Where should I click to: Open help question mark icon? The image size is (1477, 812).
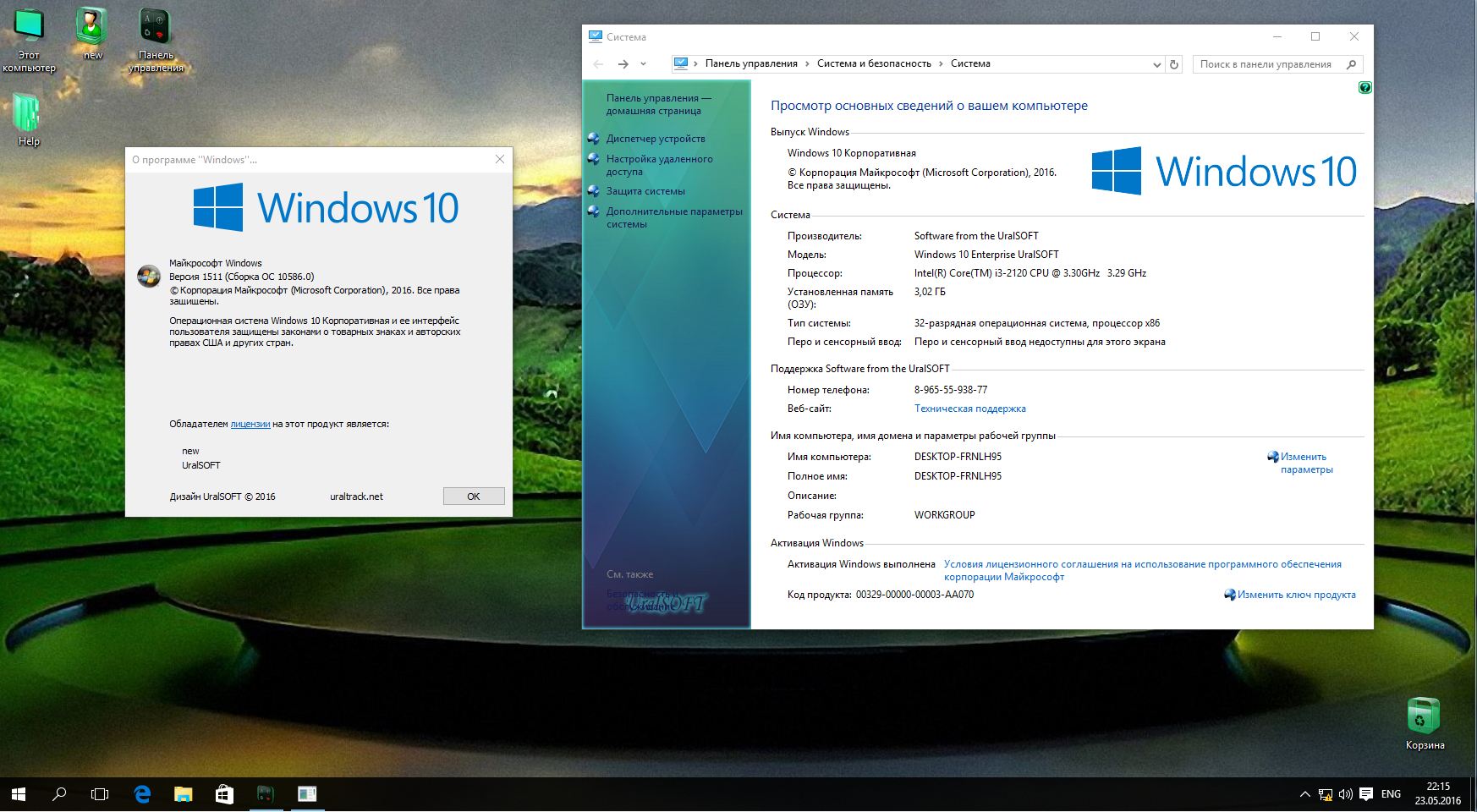1364,87
